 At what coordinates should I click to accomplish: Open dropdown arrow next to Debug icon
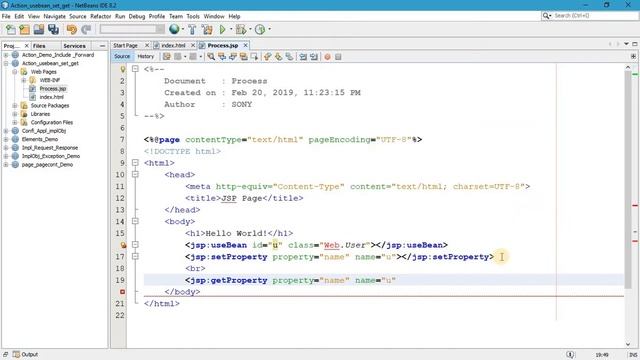click(x=250, y=29)
